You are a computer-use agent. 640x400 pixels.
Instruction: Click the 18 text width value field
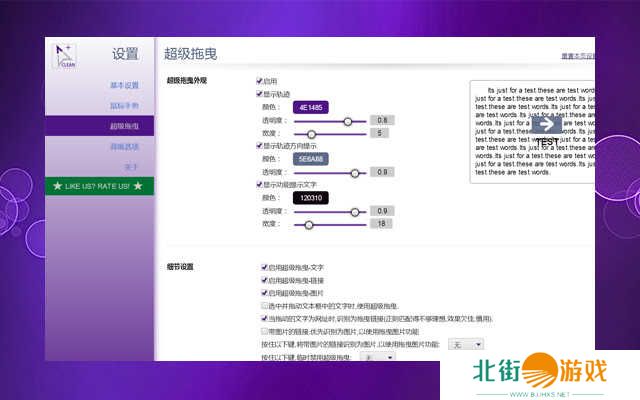pos(381,224)
